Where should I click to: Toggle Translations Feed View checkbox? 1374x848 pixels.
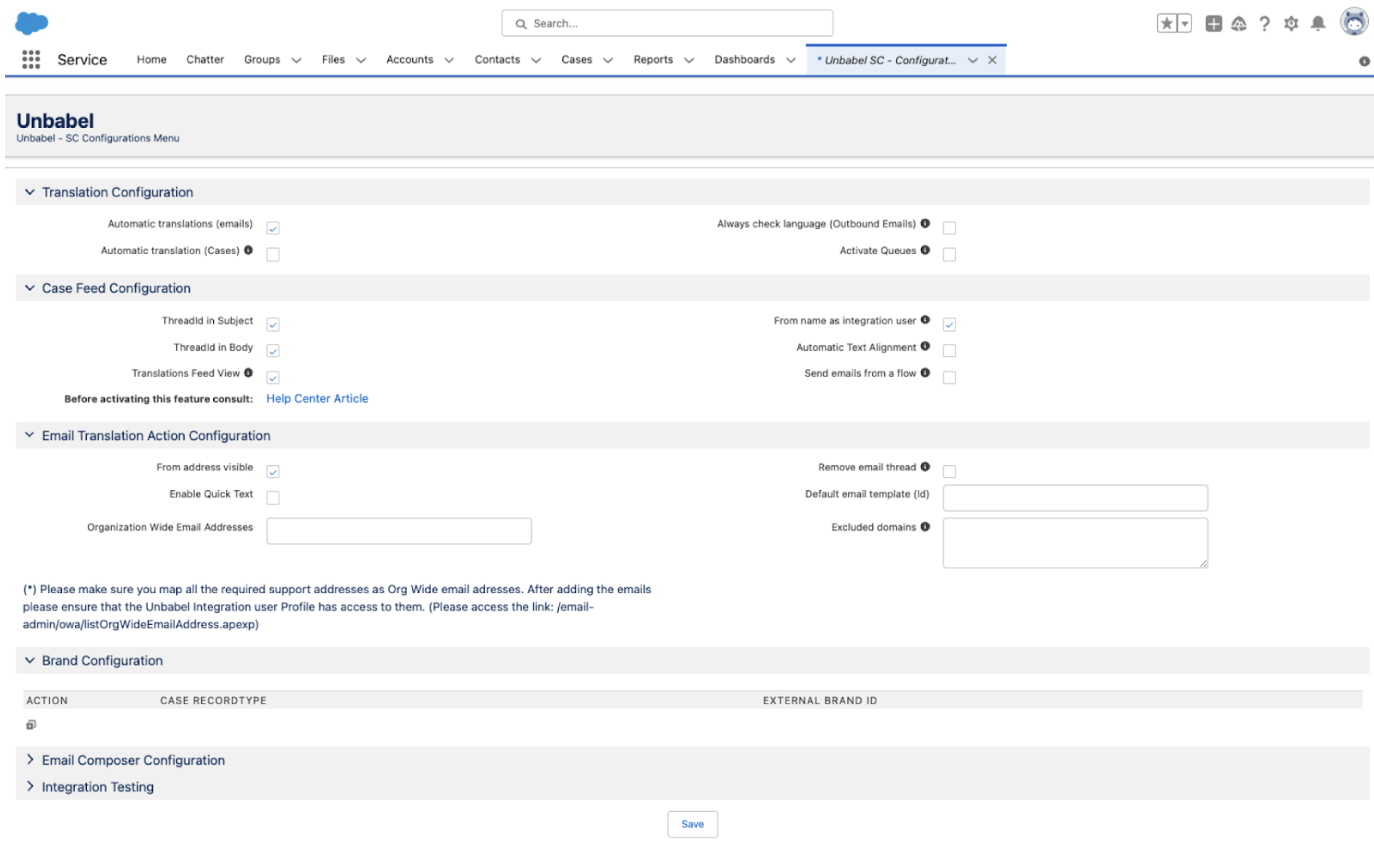[273, 377]
